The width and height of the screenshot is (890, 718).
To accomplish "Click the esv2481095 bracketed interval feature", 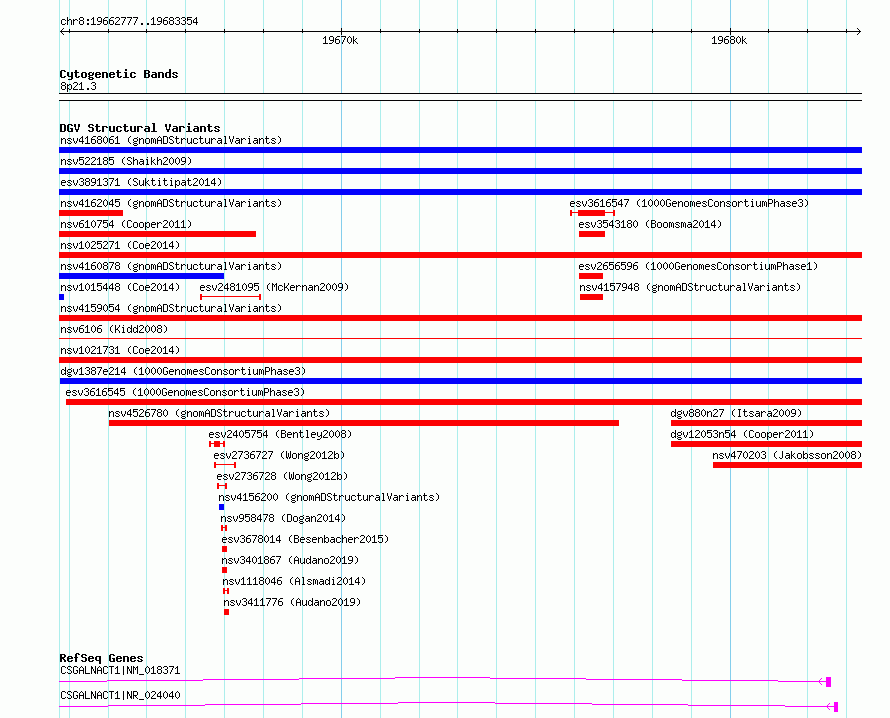I will pyautogui.click(x=230, y=297).
